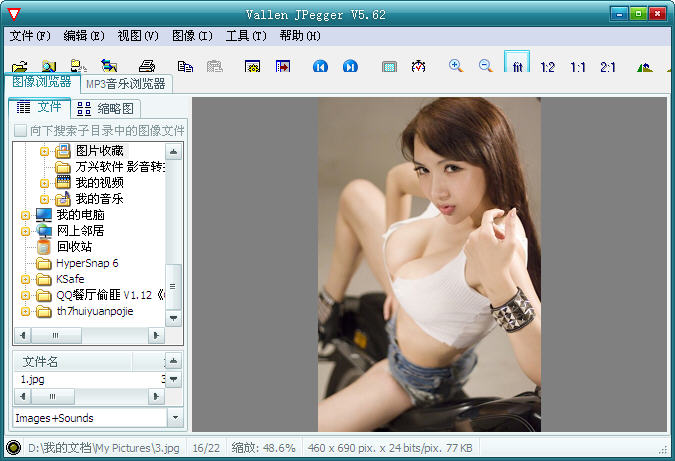Viewport: 675px width, 461px height.
Task: Click the image settings gear window icon
Action: (x=252, y=66)
